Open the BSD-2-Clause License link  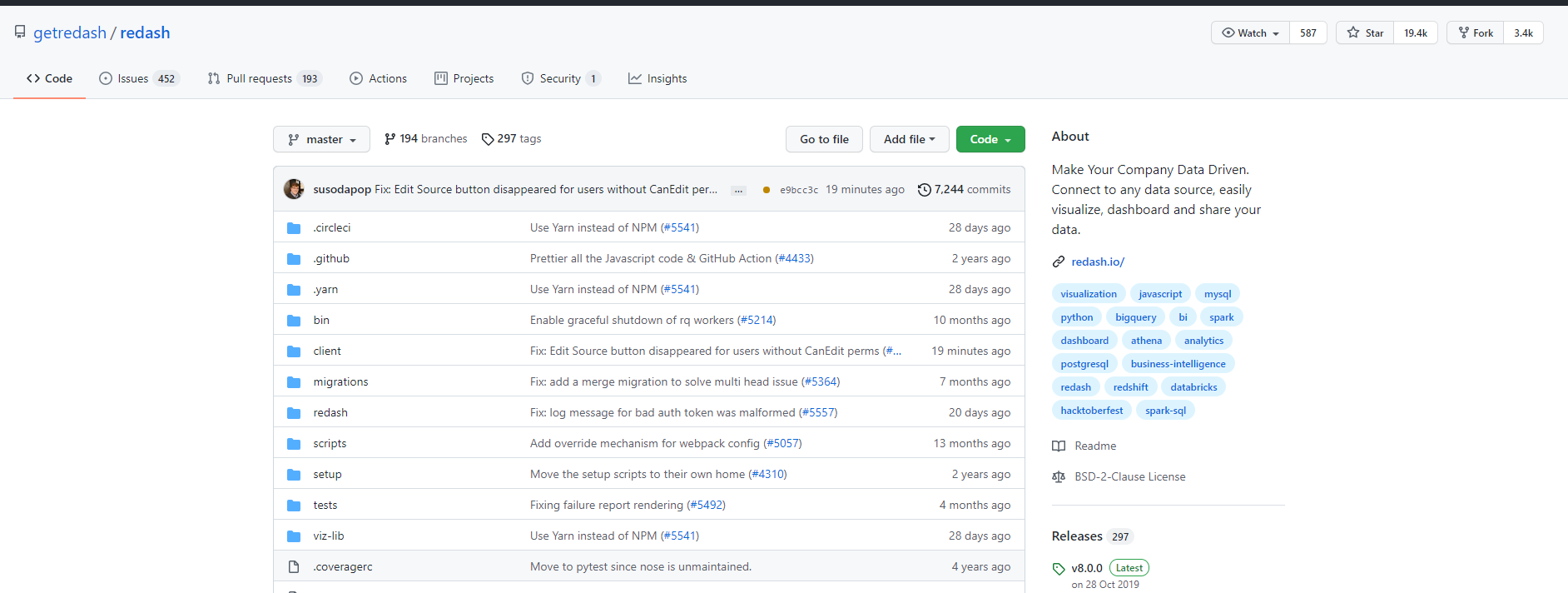coord(1130,477)
